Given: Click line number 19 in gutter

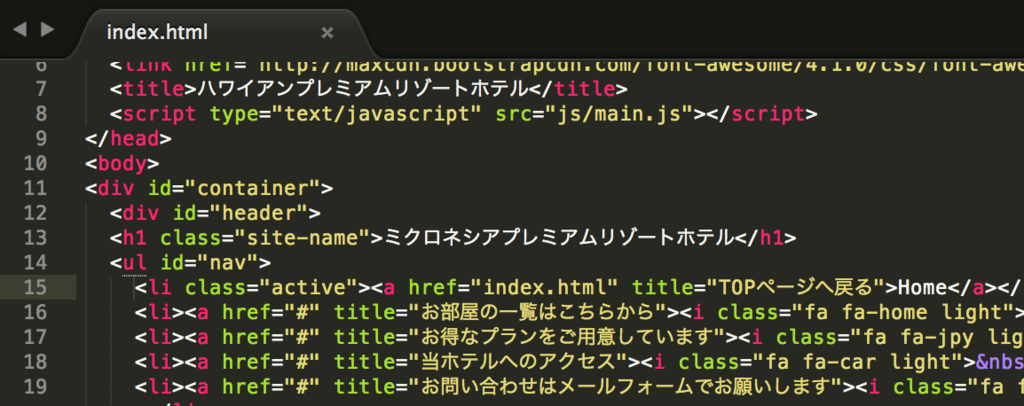Looking at the screenshot, I should point(35,386).
